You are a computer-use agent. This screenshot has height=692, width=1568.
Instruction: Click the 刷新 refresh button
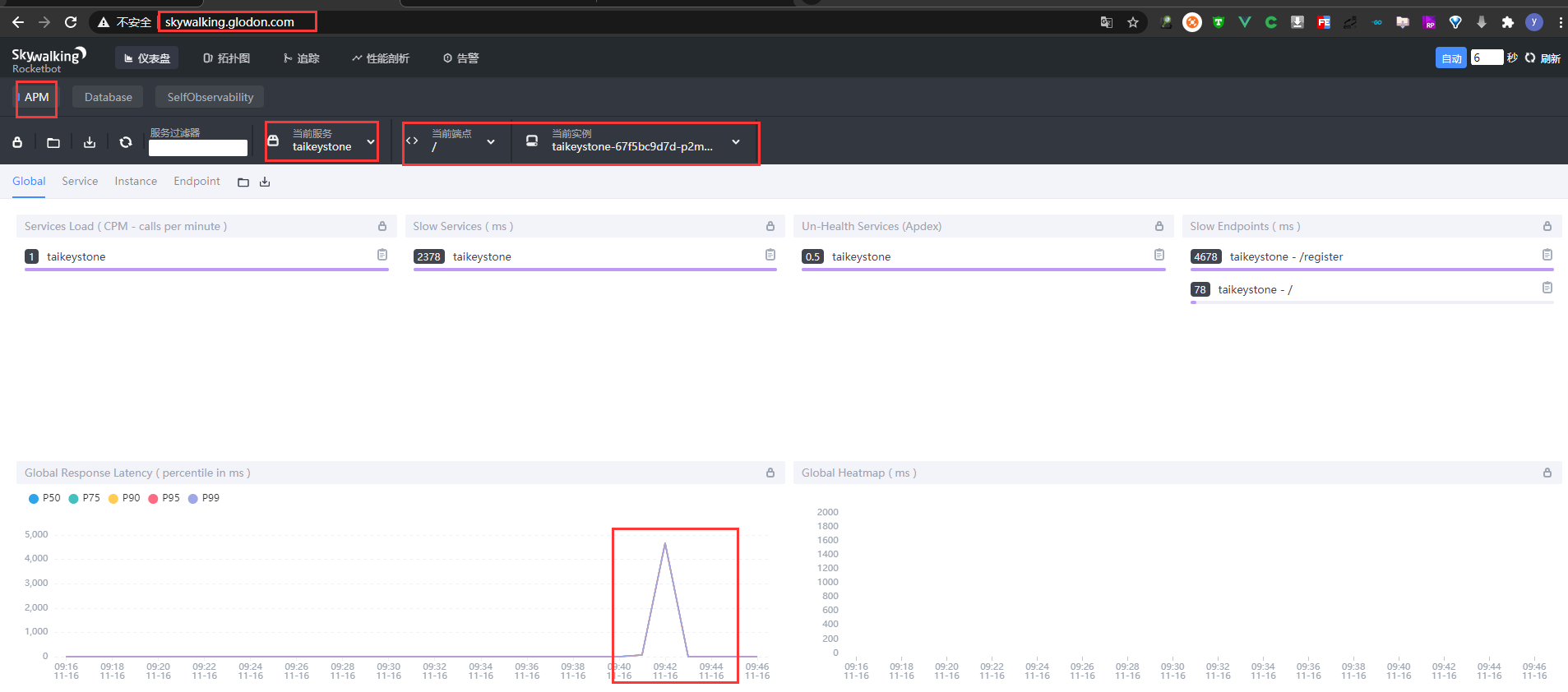1543,58
